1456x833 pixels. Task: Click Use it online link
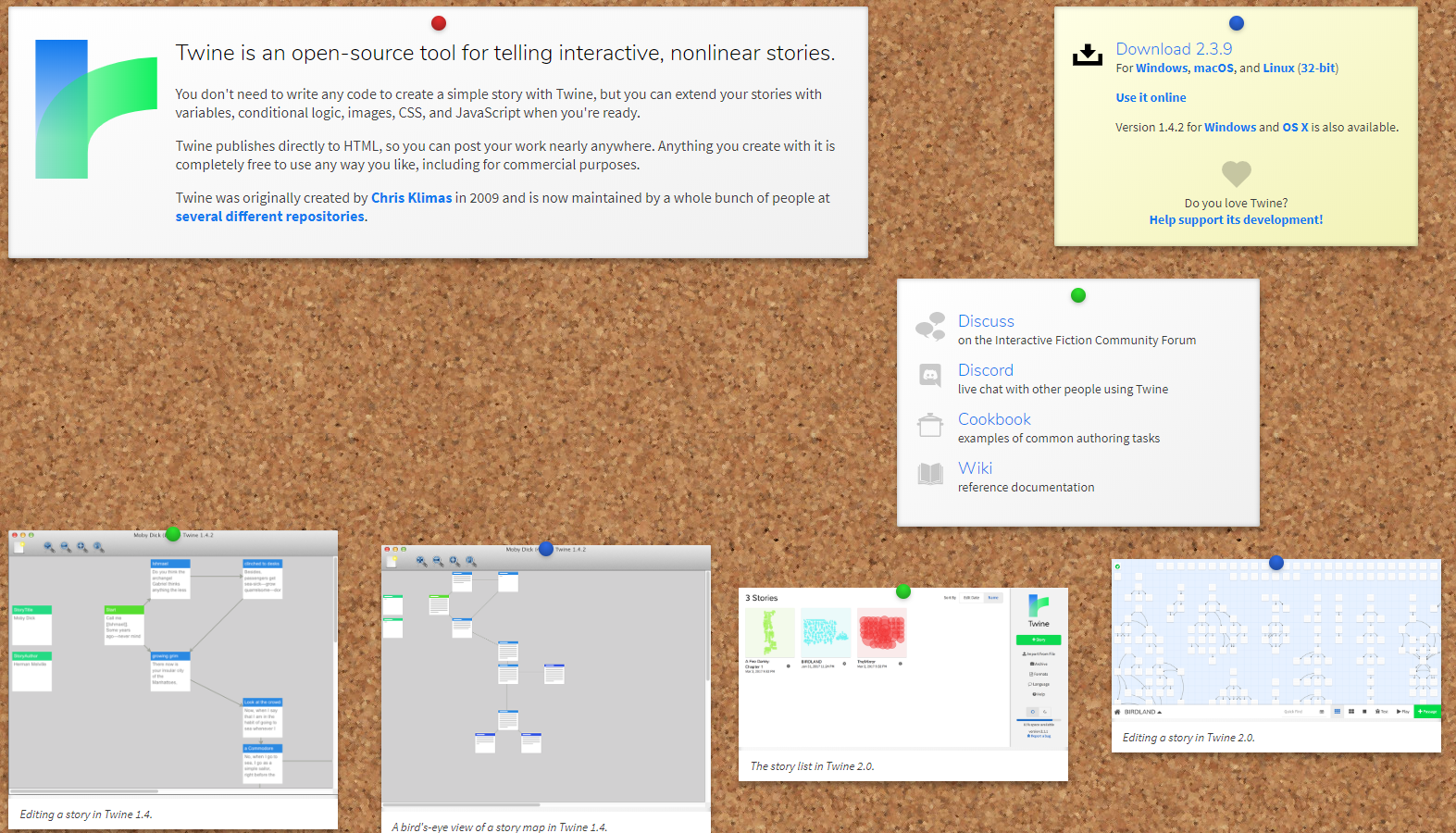click(1151, 98)
